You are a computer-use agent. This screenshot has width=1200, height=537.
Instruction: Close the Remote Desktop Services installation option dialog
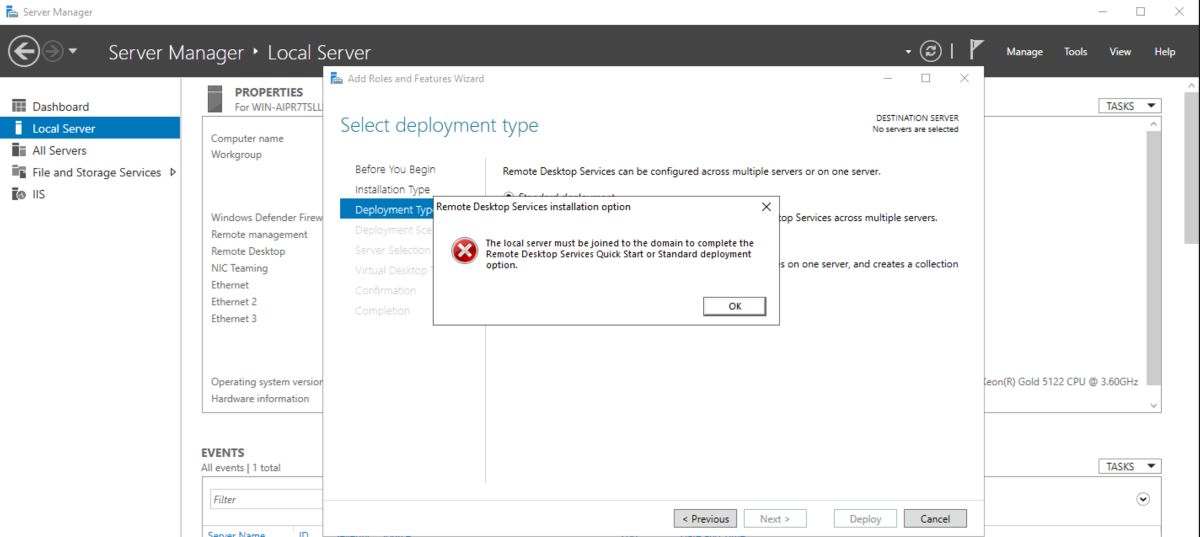766,207
